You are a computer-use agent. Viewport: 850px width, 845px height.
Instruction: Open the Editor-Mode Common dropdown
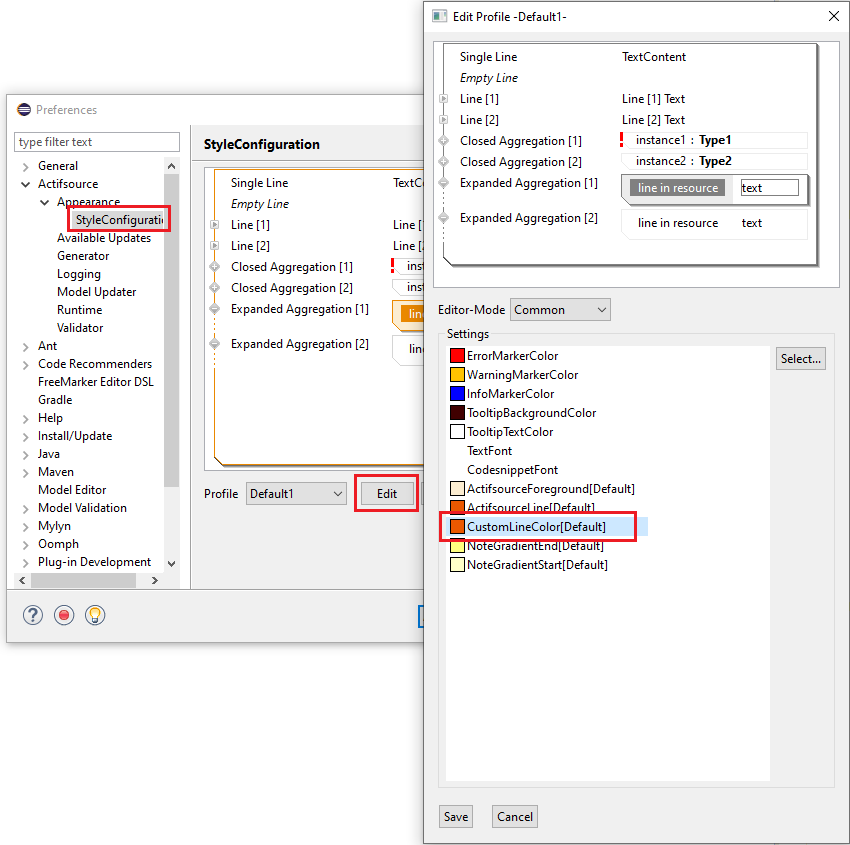[x=560, y=310]
